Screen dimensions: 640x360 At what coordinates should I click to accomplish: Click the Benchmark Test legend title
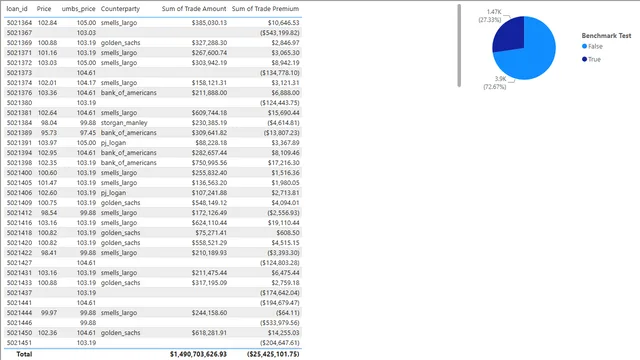point(606,36)
